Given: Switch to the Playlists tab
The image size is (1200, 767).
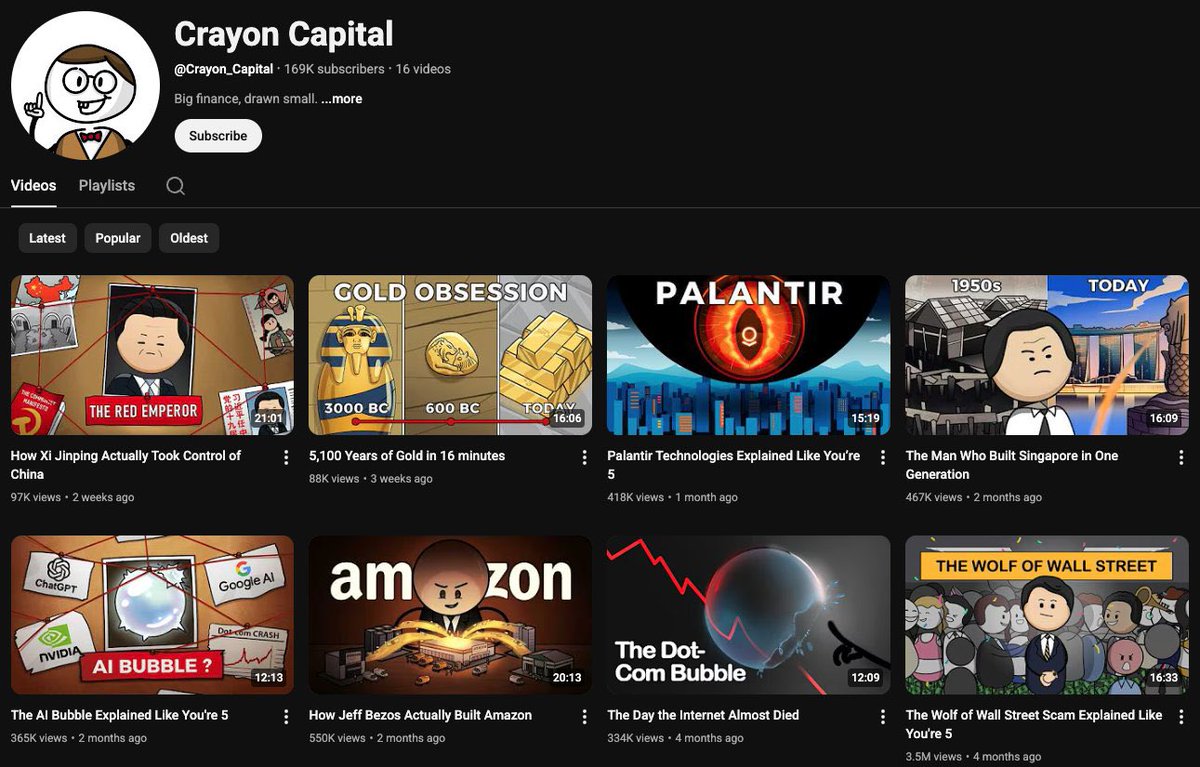Looking at the screenshot, I should coord(107,186).
